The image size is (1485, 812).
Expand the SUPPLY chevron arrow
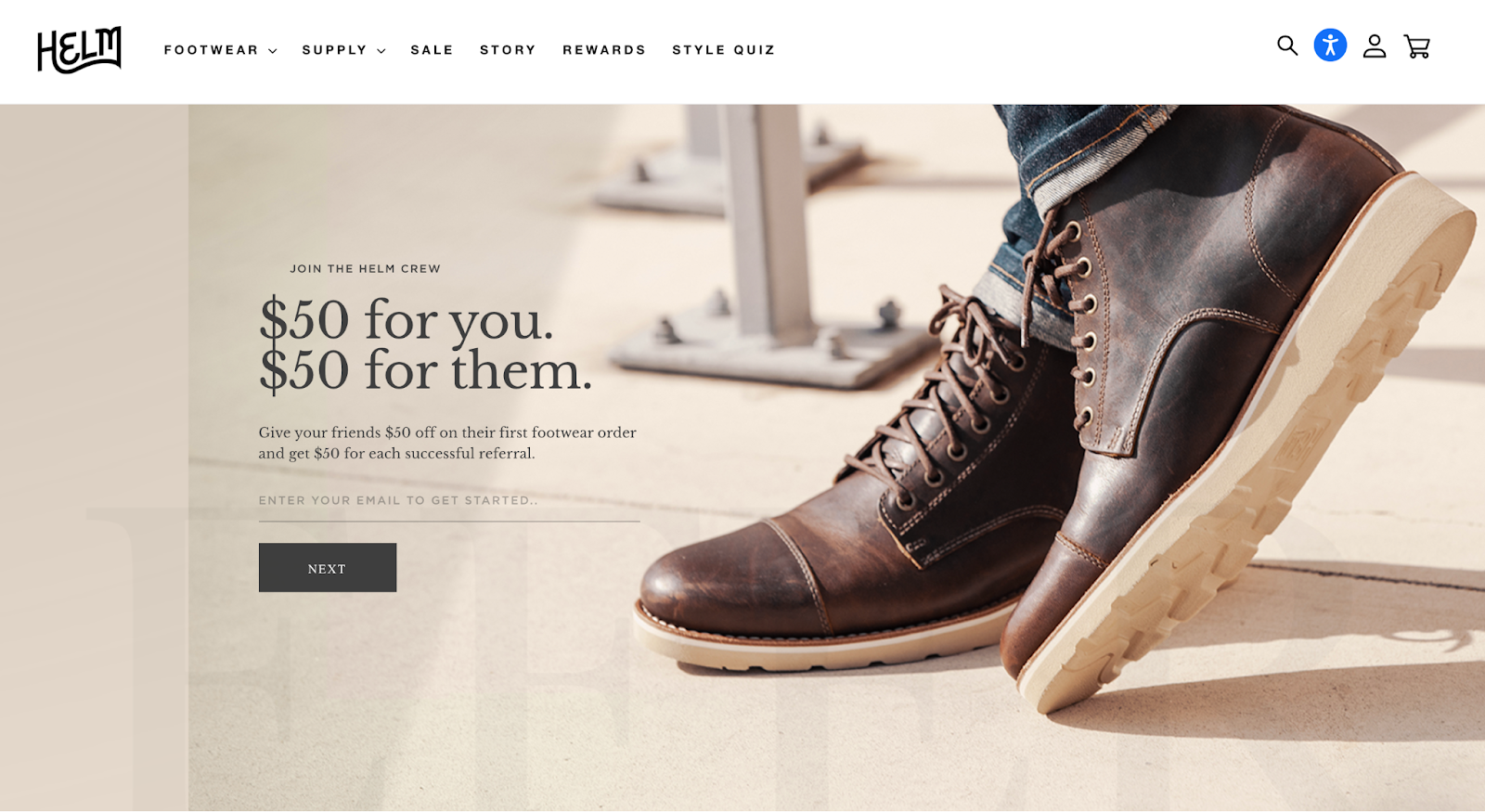[x=381, y=51]
